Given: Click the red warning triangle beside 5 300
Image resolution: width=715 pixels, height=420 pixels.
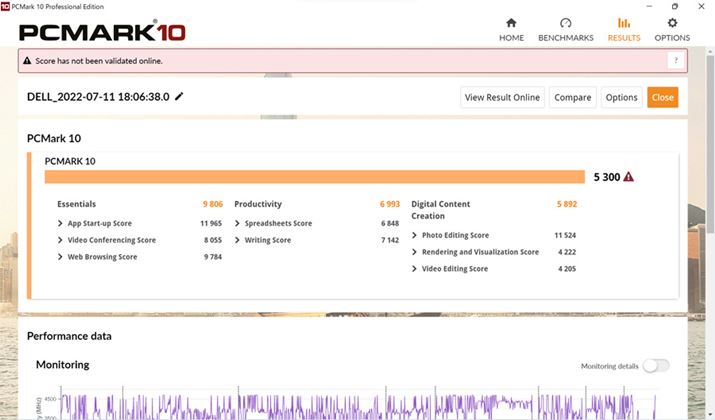Looking at the screenshot, I should tap(629, 177).
